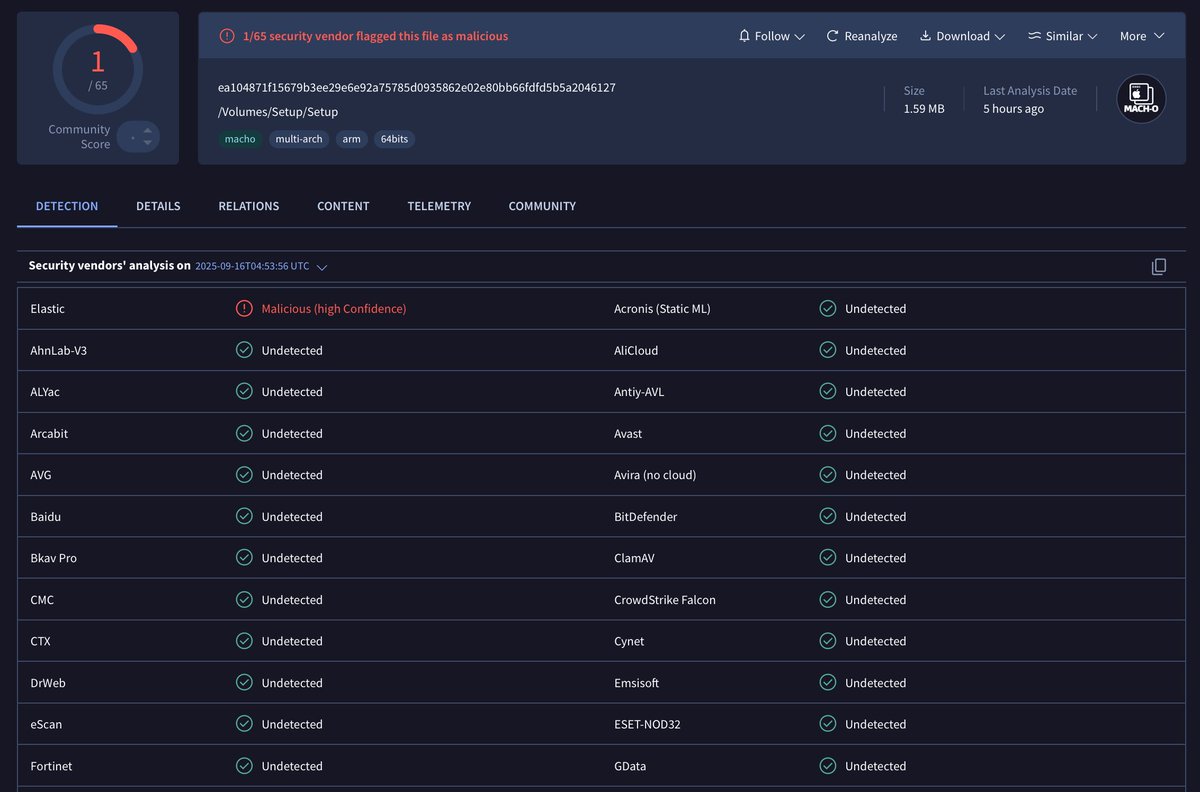Click GData undetected checkmark icon
The height and width of the screenshot is (792, 1200).
tap(827, 766)
